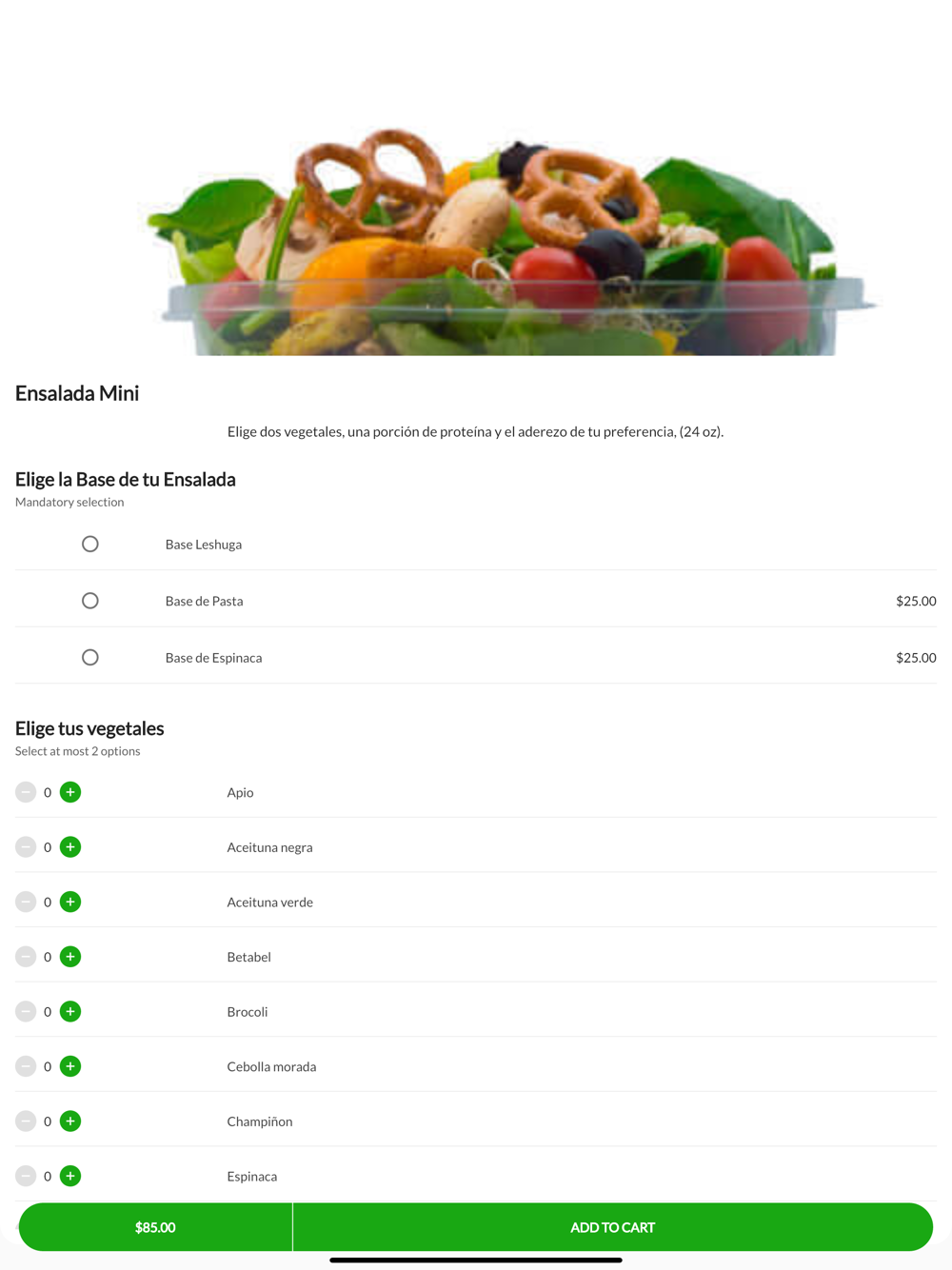Choose the Base de Pasta option

click(90, 601)
